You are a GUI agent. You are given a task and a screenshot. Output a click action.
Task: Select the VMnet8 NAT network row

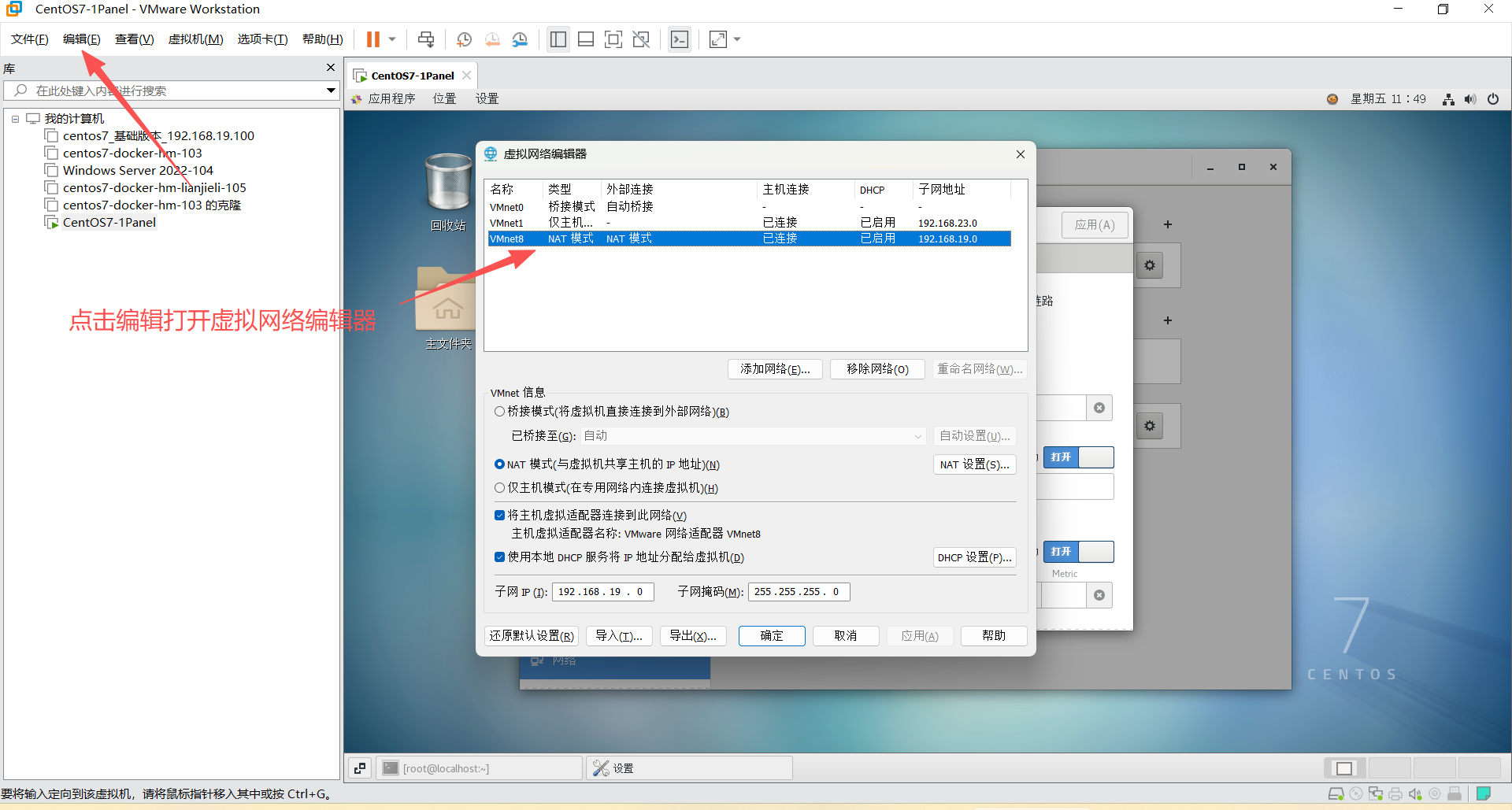click(749, 239)
